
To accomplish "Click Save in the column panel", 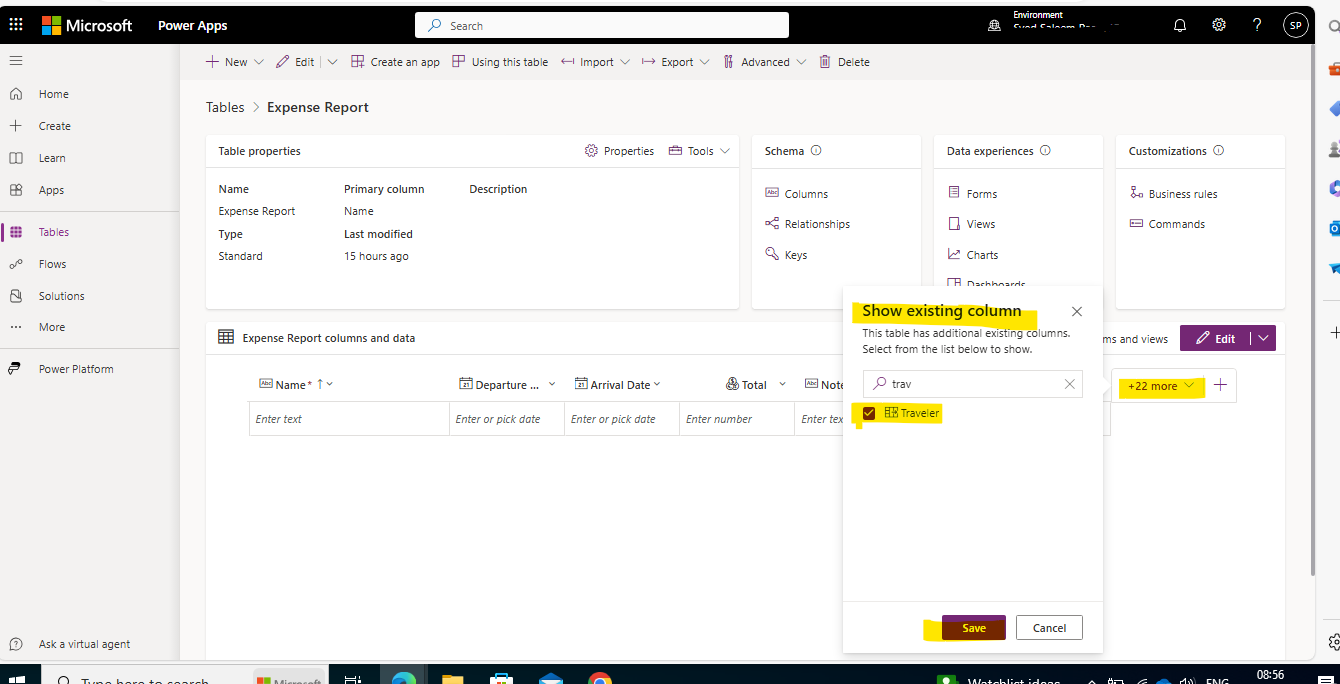I will click(974, 628).
